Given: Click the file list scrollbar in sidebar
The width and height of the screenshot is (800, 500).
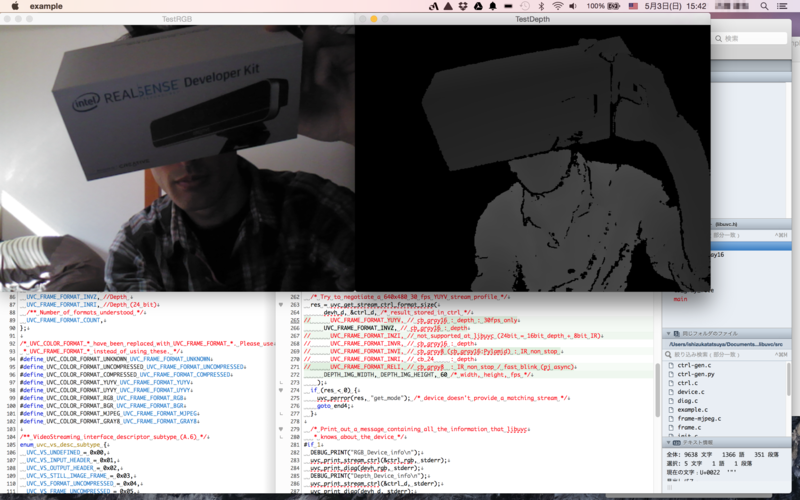Looking at the screenshot, I should tap(788, 380).
